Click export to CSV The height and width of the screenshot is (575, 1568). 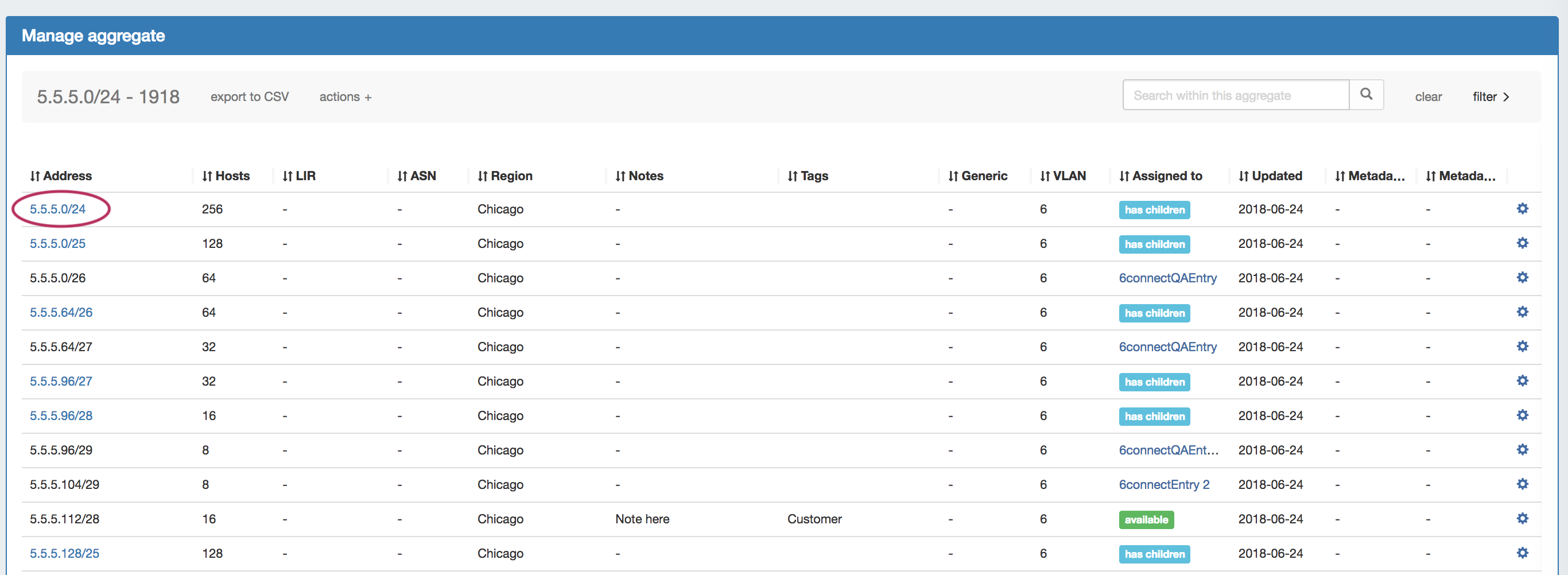[x=250, y=97]
